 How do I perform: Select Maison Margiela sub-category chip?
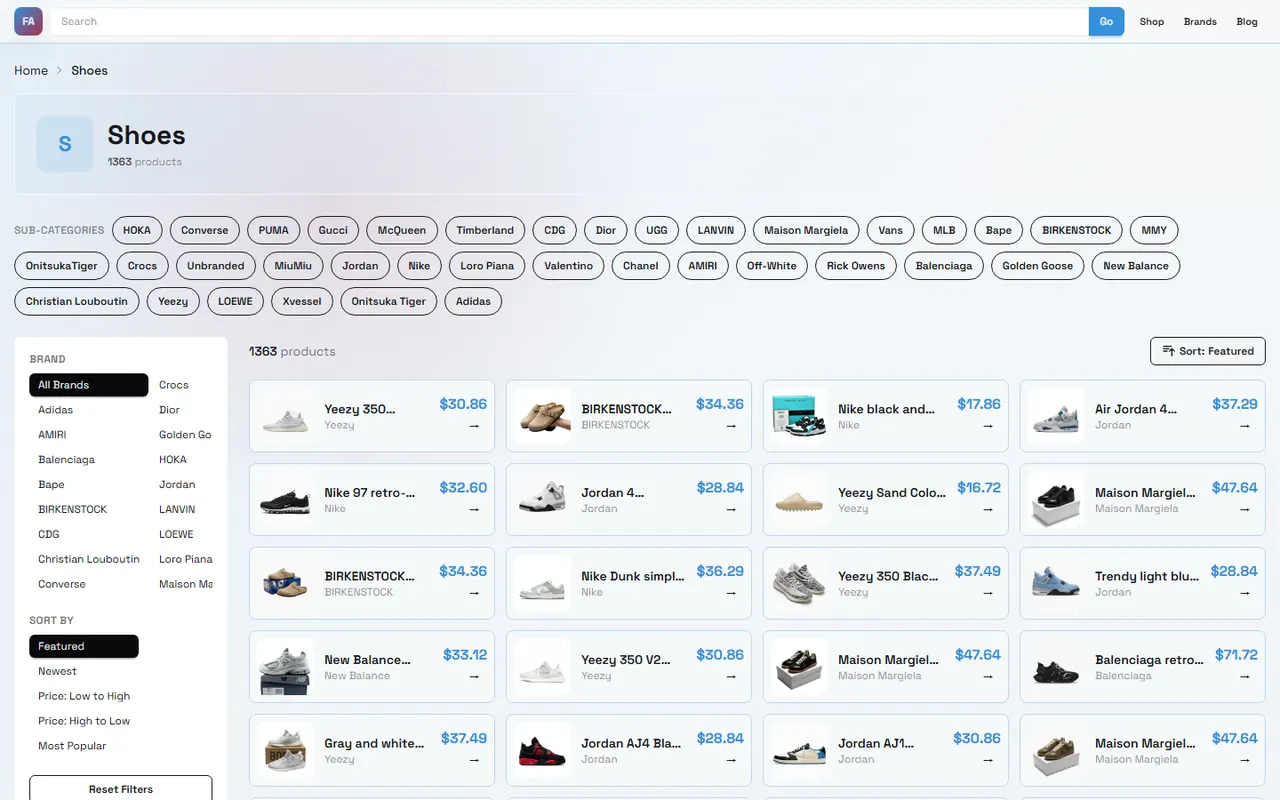pos(806,230)
